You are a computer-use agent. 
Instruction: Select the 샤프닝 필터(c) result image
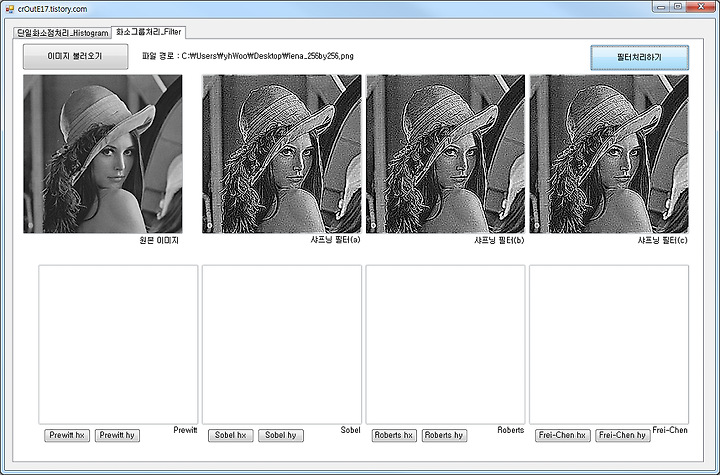pyautogui.click(x=609, y=154)
